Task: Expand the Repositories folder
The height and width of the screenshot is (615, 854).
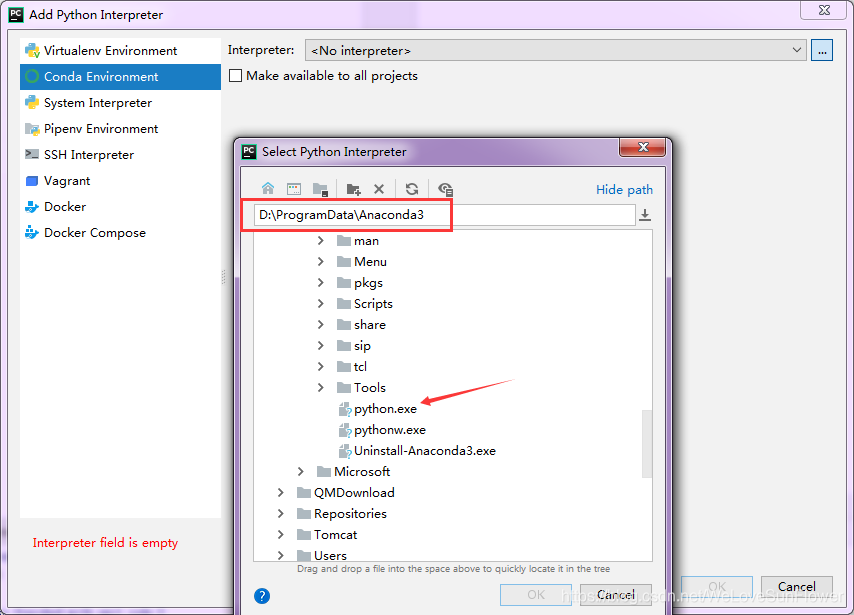Action: click(280, 514)
